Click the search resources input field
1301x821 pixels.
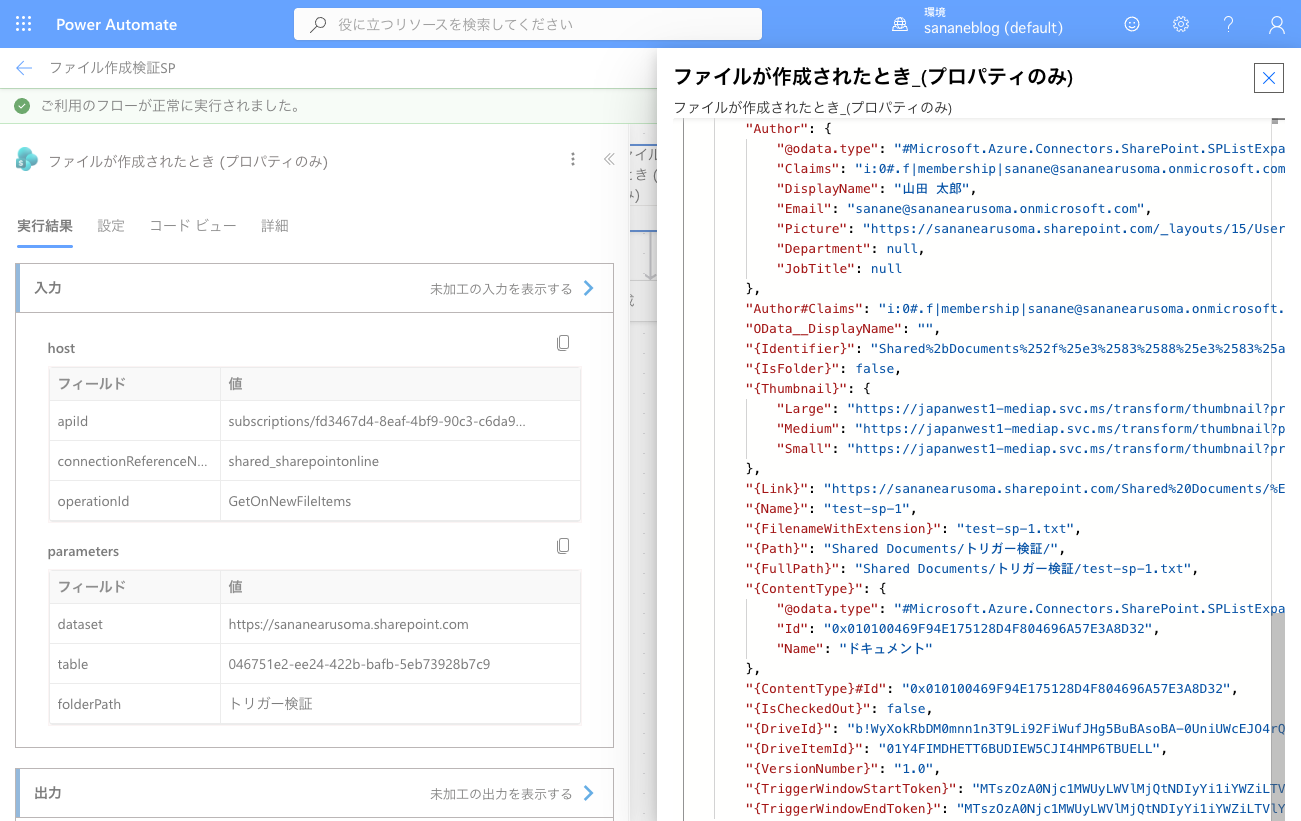[528, 24]
